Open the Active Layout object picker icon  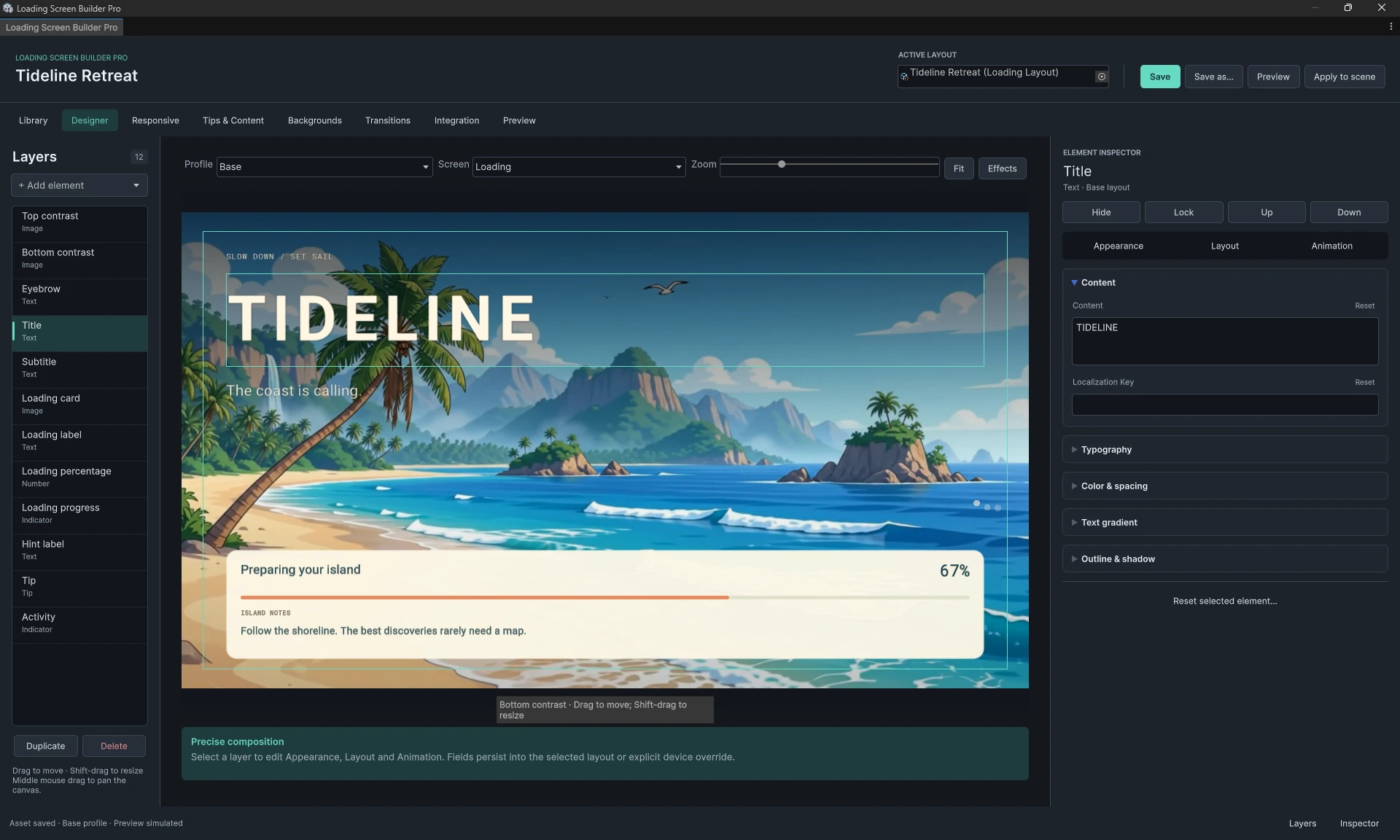[1101, 77]
